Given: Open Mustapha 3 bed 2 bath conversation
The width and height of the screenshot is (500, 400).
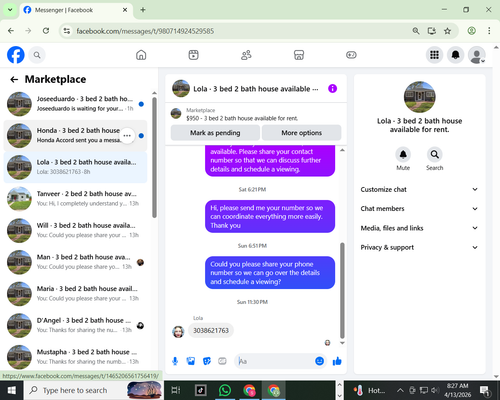Looking at the screenshot, I should [x=75, y=357].
